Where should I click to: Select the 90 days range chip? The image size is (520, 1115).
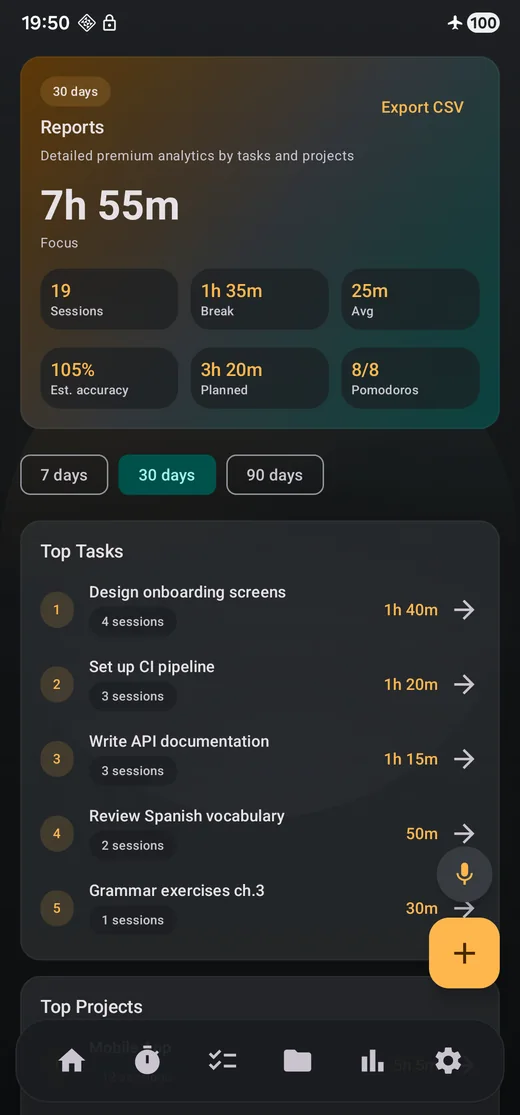pyautogui.click(x=275, y=474)
